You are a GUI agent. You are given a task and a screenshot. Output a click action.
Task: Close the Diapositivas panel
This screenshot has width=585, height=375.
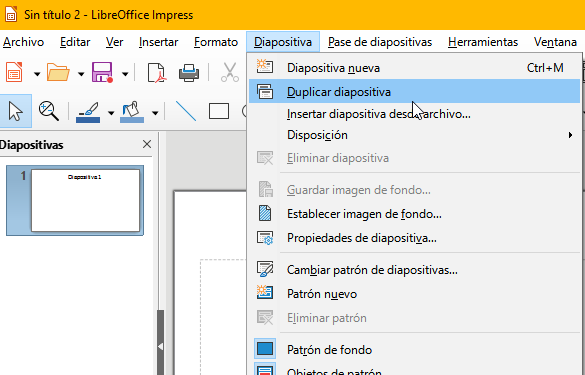coord(147,144)
